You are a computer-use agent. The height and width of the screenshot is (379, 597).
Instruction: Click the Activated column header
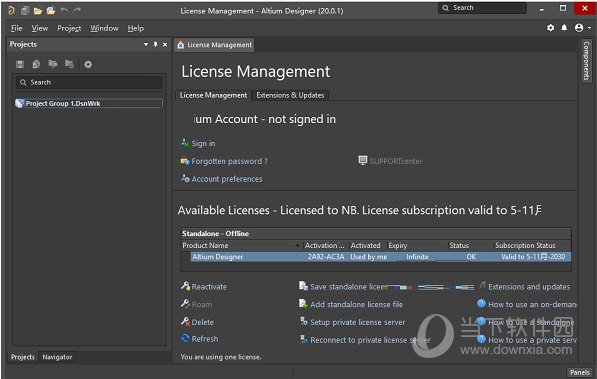point(367,245)
